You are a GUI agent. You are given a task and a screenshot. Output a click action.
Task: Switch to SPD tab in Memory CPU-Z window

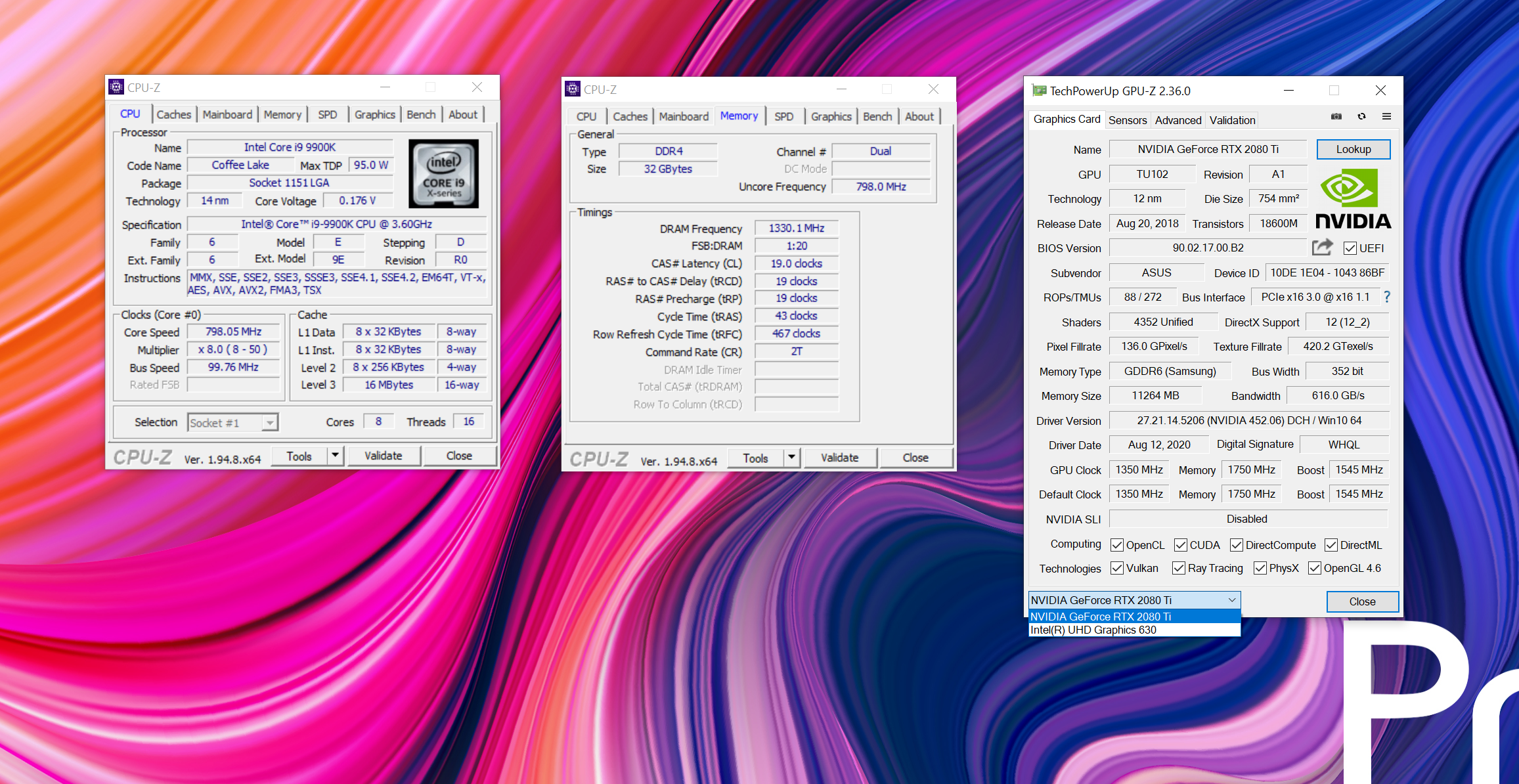(x=784, y=116)
